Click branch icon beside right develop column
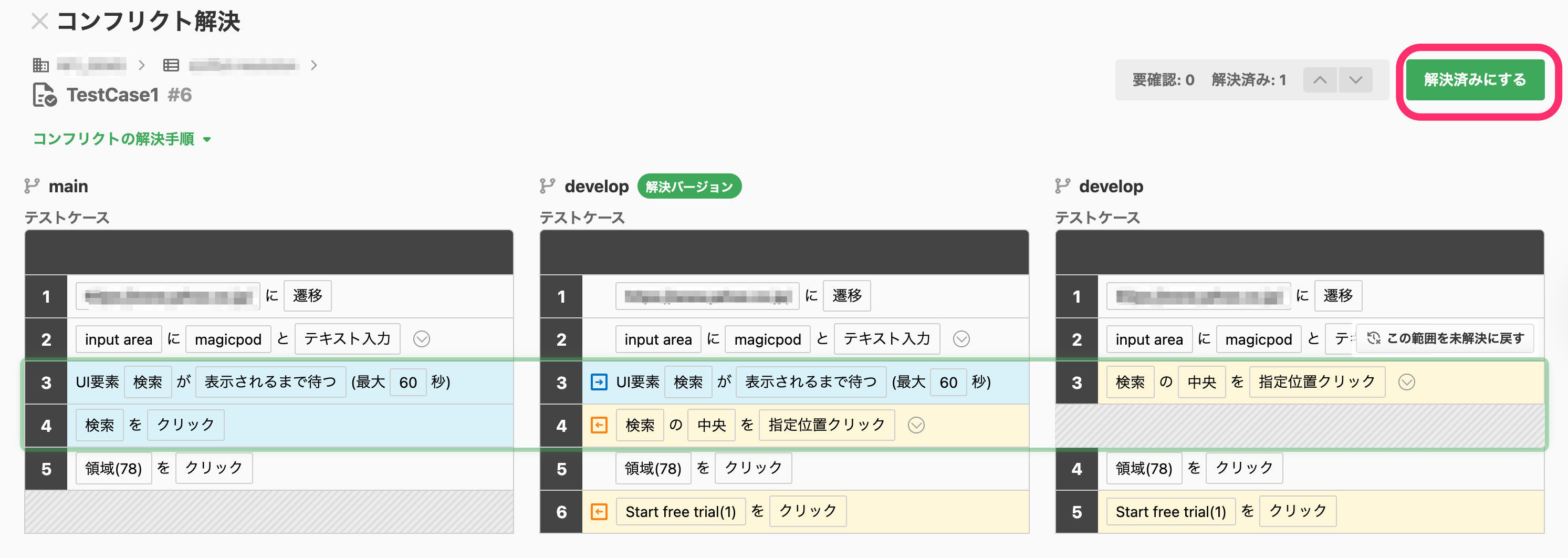Image resolution: width=1568 pixels, height=558 pixels. [x=1063, y=186]
